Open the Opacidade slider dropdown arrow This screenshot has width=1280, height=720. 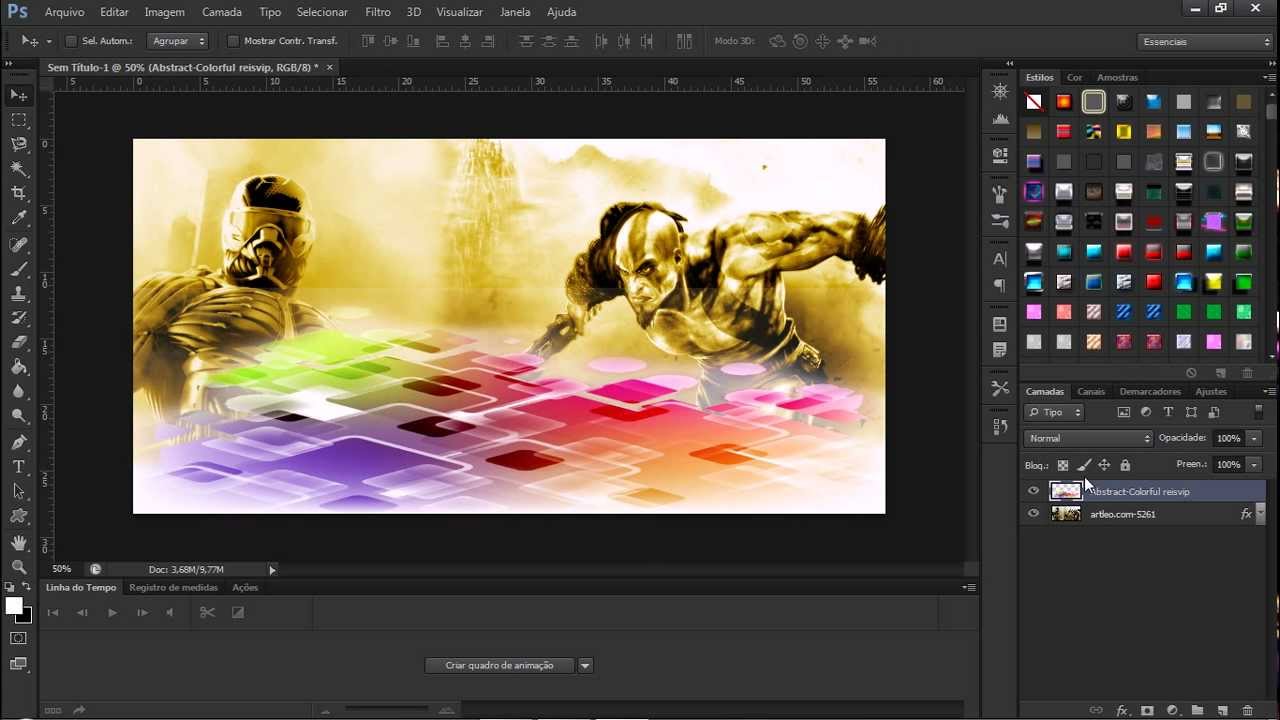tap(1254, 438)
